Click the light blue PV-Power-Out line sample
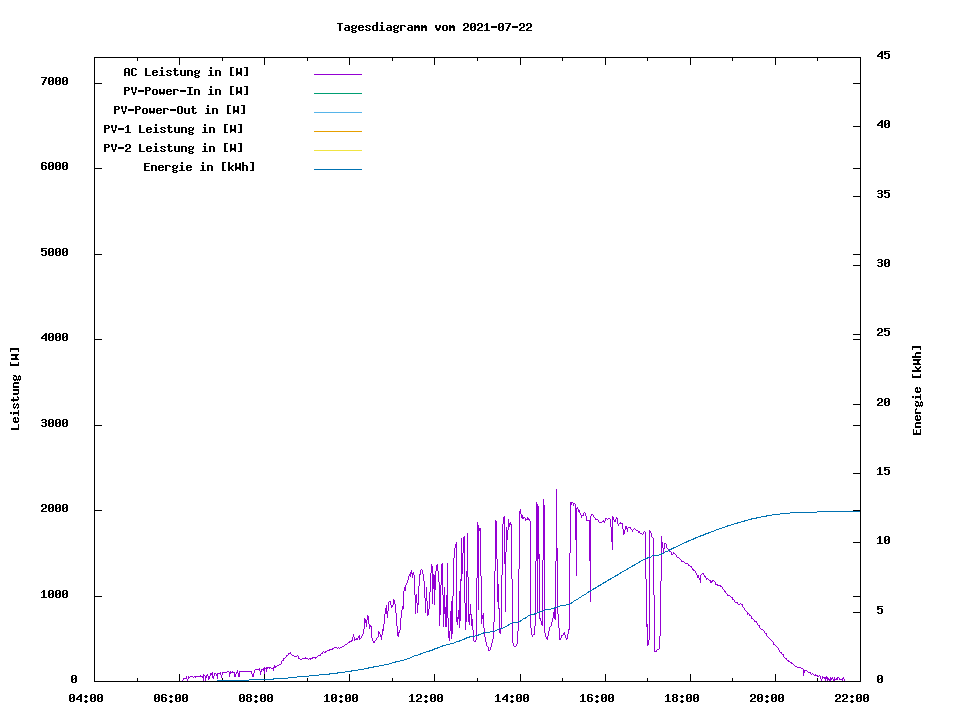960x720 pixels. coord(337,112)
